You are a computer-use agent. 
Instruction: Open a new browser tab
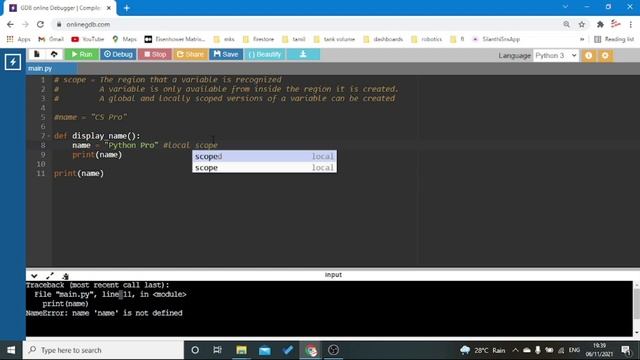[x=127, y=8]
